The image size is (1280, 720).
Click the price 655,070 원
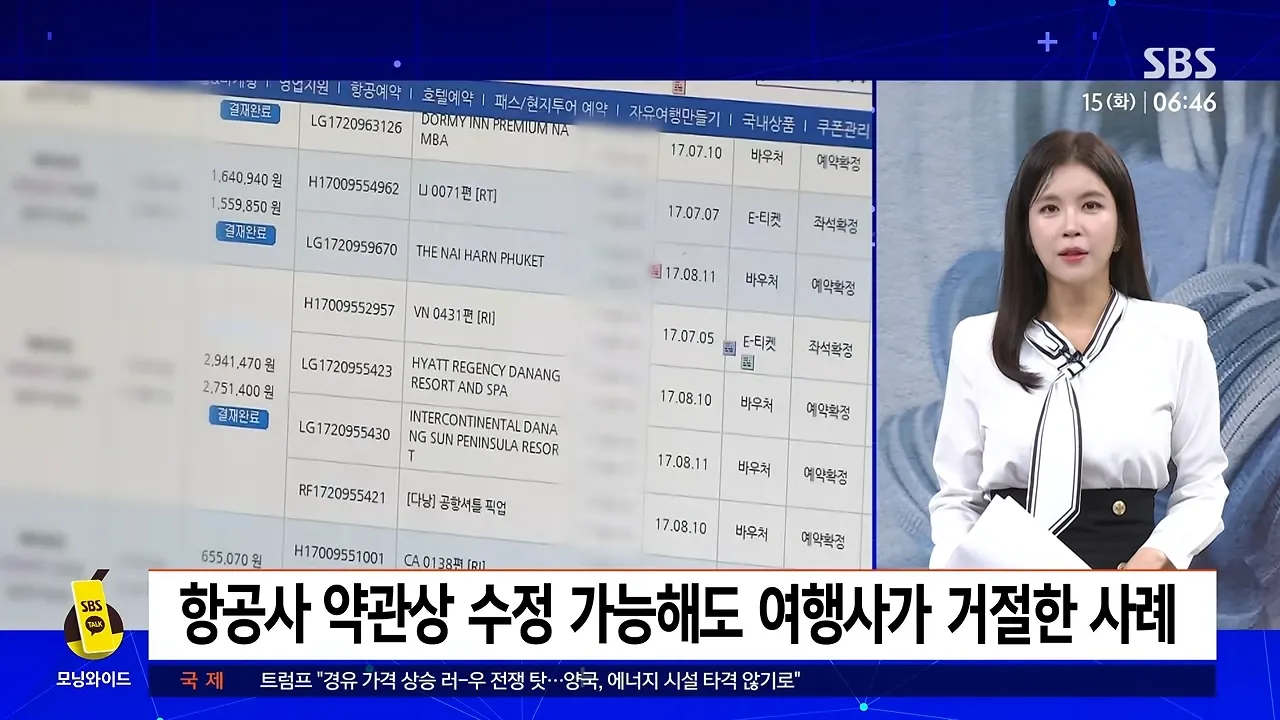[231, 559]
